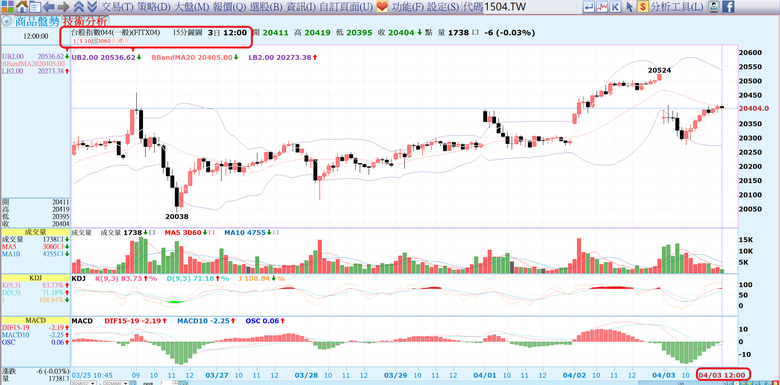Click the double up chevron icon
Screen dimensions: 780x385
79,6
